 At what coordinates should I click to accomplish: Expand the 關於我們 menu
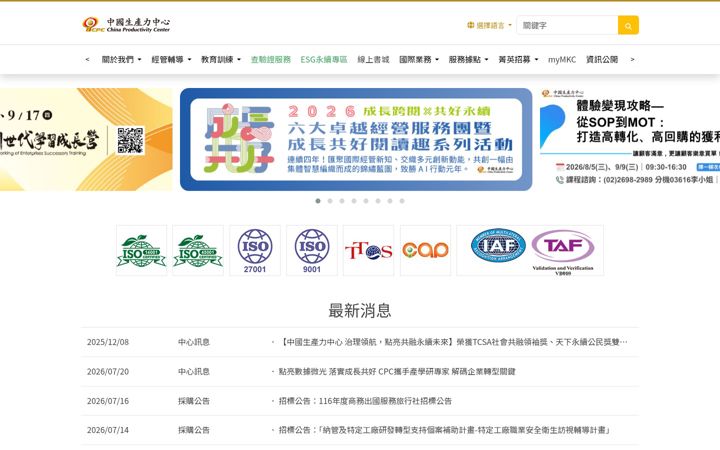click(121, 59)
